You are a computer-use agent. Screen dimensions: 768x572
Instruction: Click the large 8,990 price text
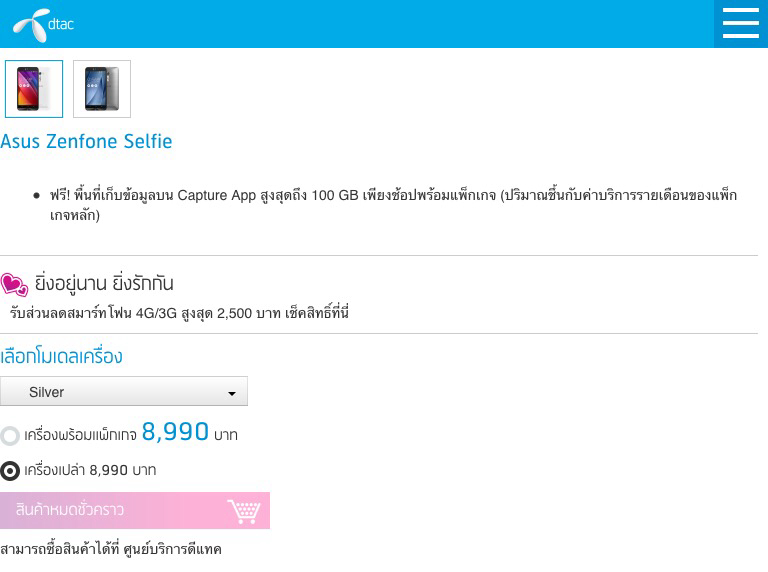pyautogui.click(x=175, y=431)
